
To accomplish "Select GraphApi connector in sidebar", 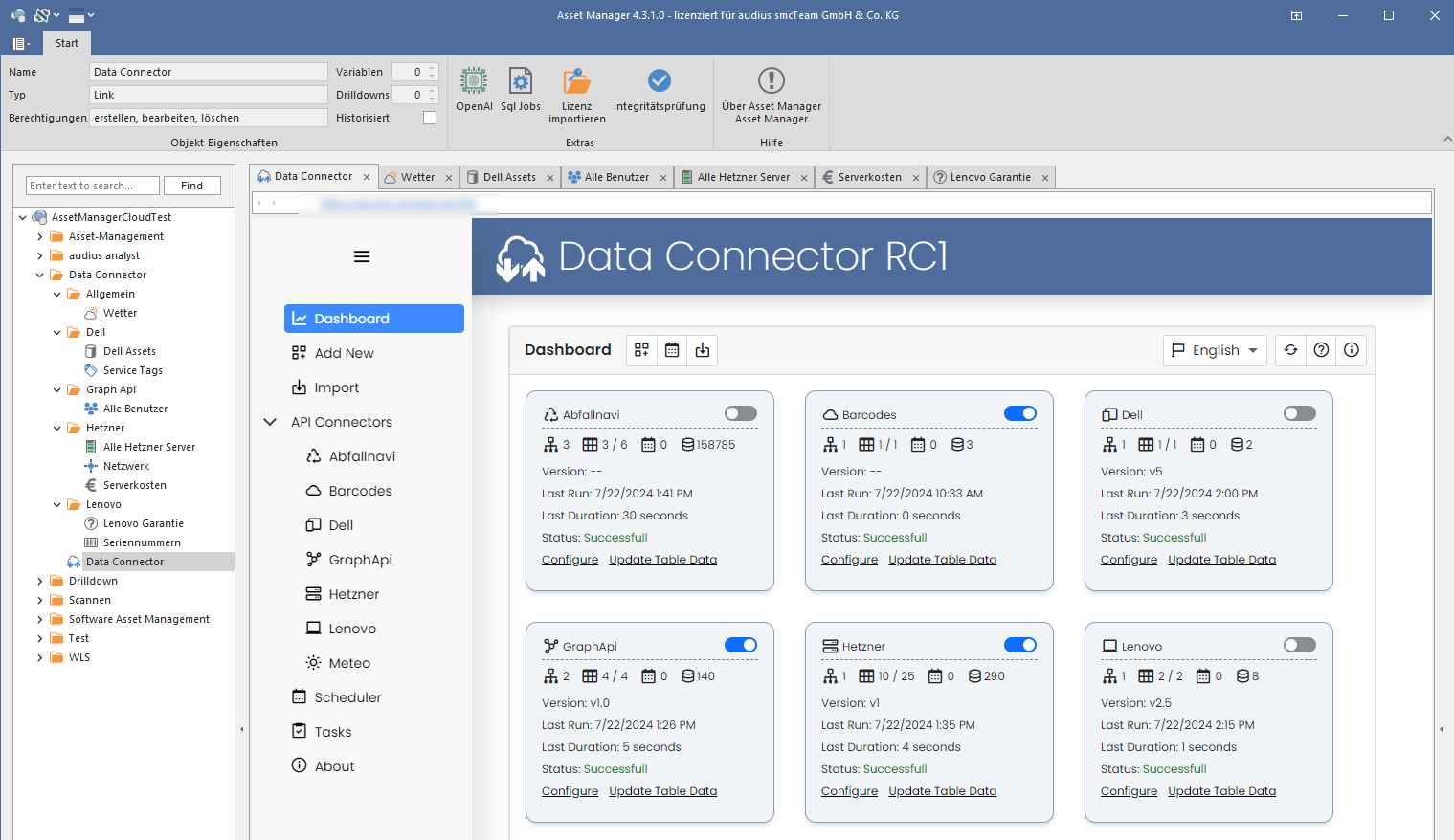I will click(x=360, y=560).
